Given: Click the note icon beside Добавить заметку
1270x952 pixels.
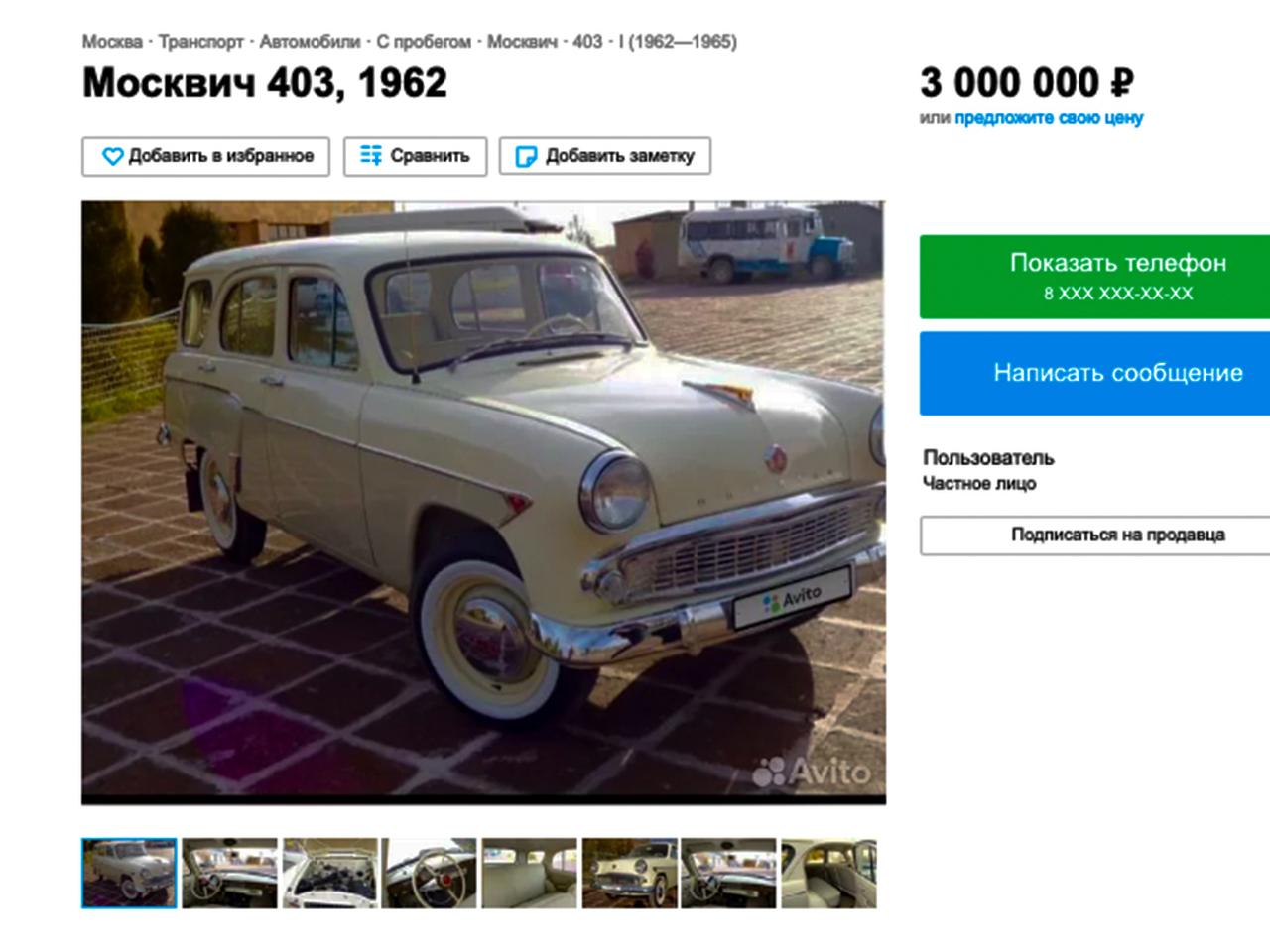Looking at the screenshot, I should click(526, 156).
